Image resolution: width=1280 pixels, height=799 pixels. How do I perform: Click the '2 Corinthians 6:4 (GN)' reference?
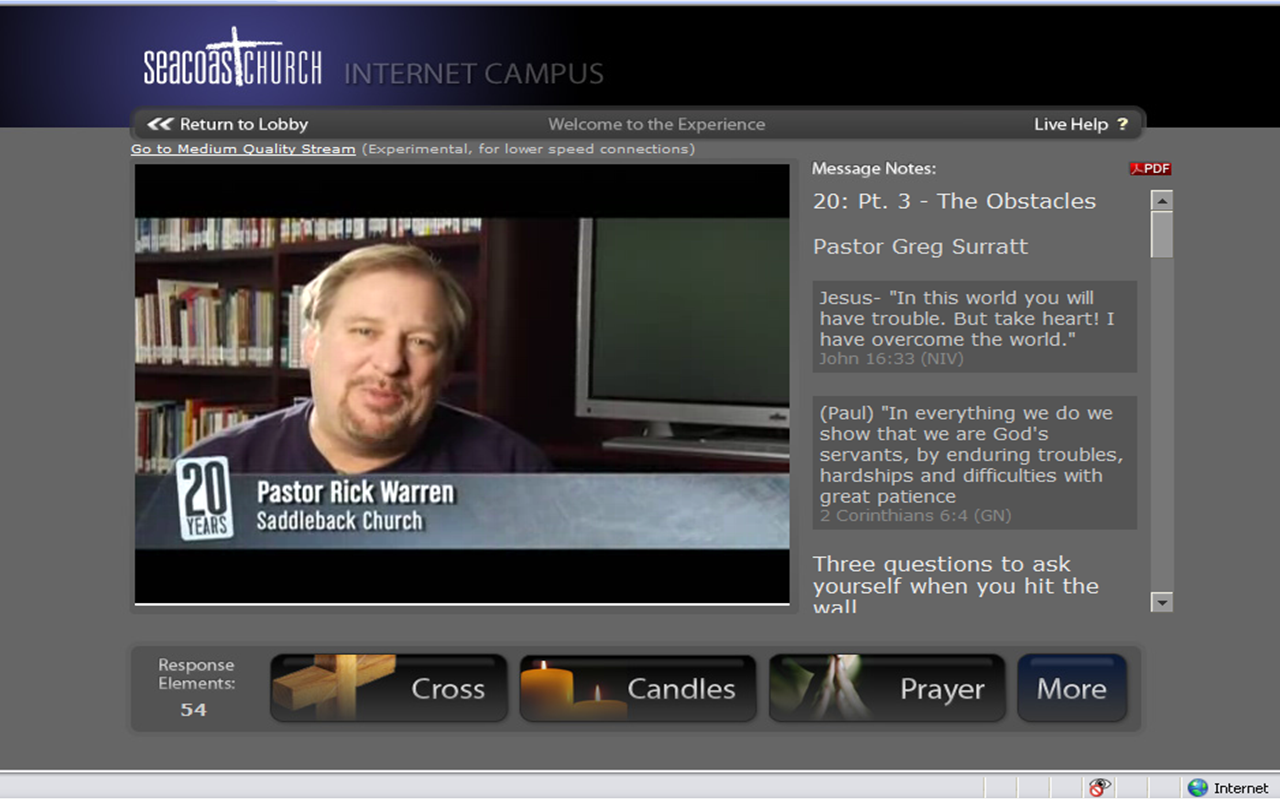tap(915, 516)
